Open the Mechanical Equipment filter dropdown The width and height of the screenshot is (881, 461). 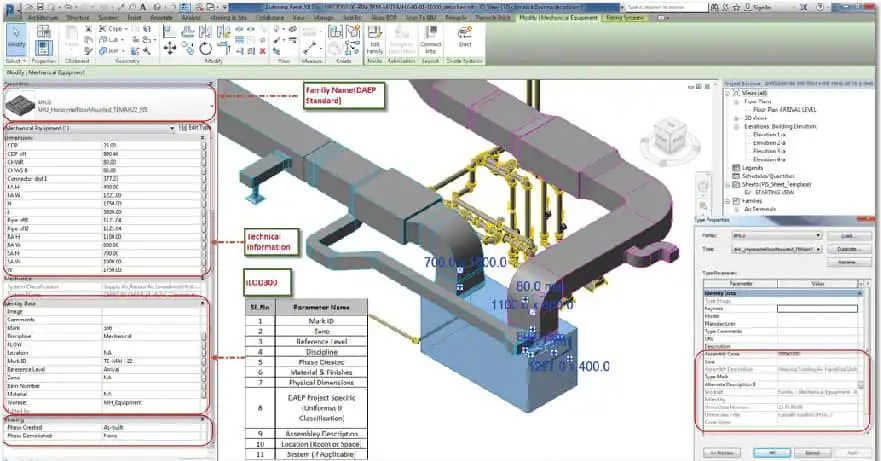(x=90, y=128)
